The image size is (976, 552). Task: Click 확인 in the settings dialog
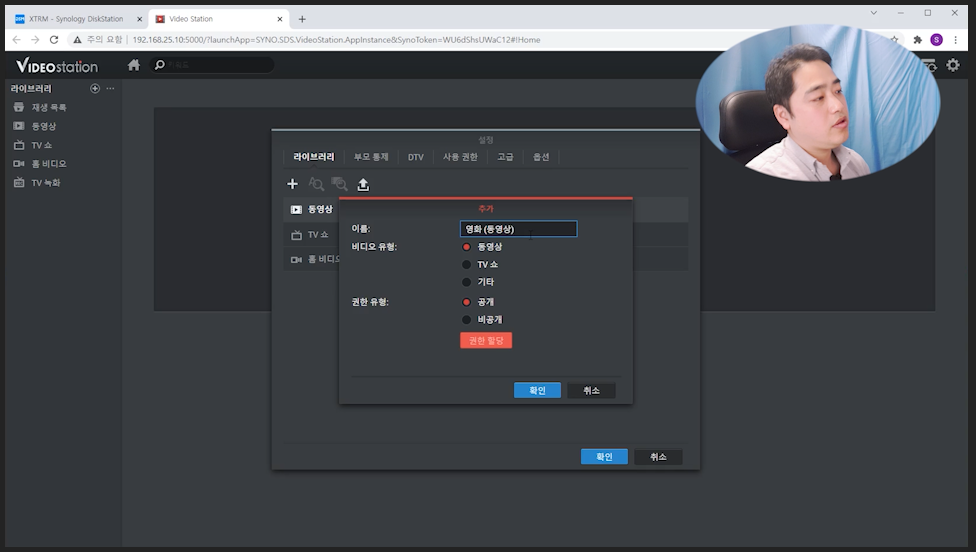pyautogui.click(x=604, y=457)
